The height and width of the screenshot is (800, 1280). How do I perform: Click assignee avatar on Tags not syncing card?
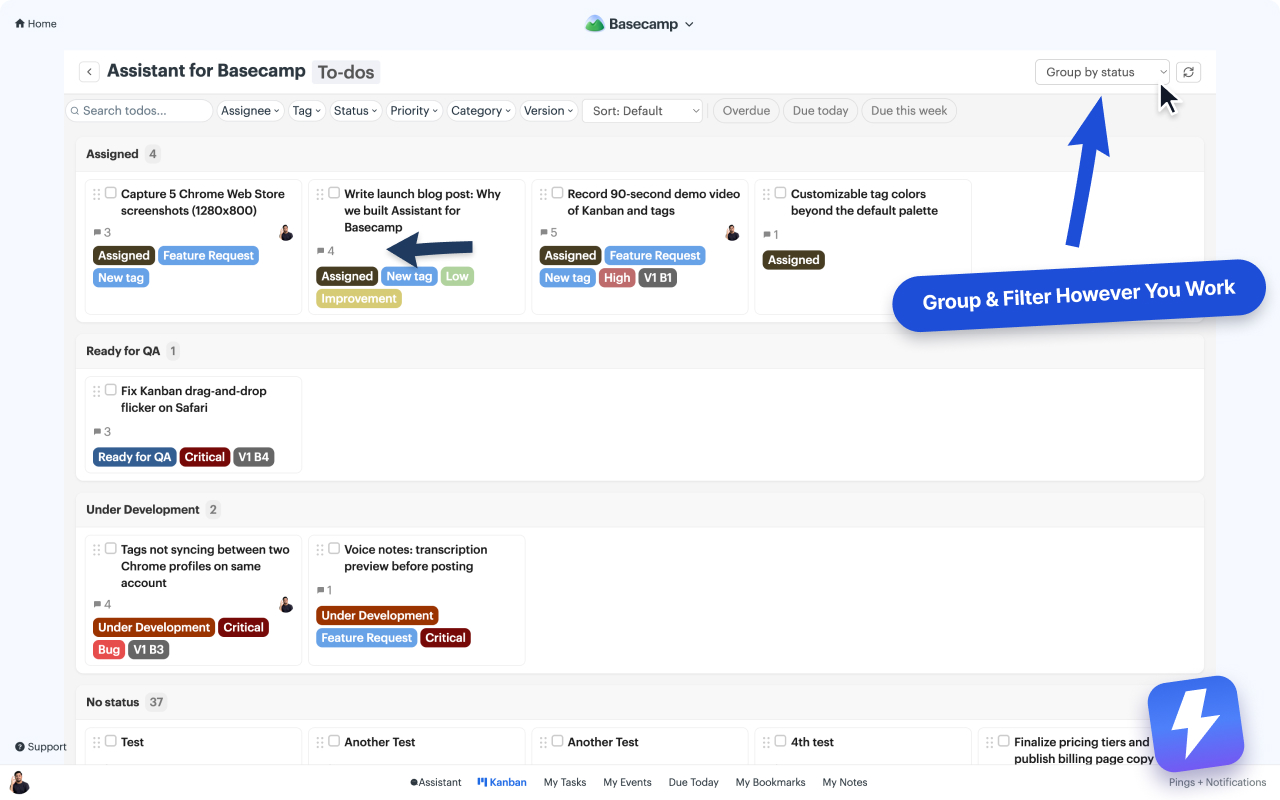pos(286,604)
